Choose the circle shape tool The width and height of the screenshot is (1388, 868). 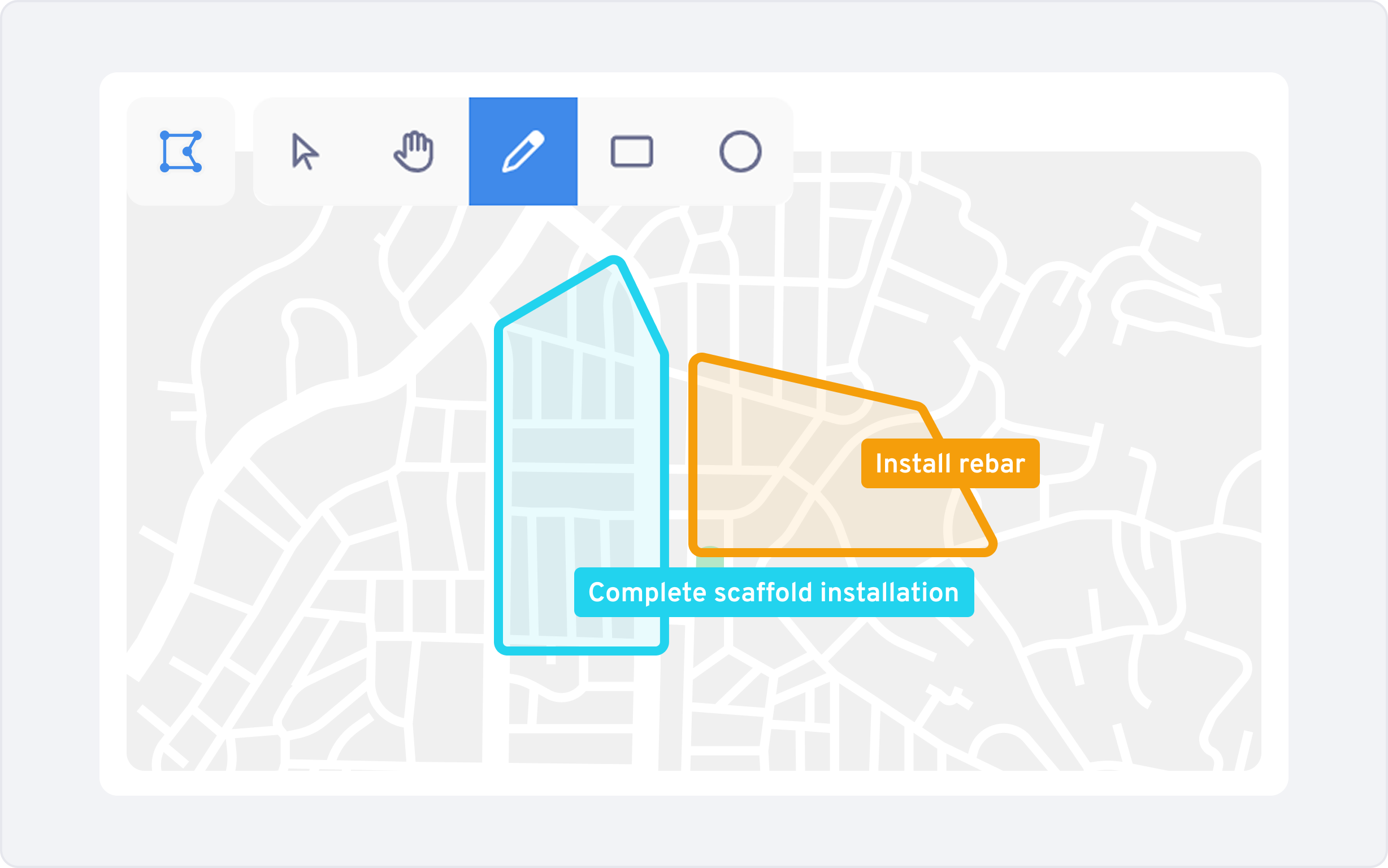[740, 151]
